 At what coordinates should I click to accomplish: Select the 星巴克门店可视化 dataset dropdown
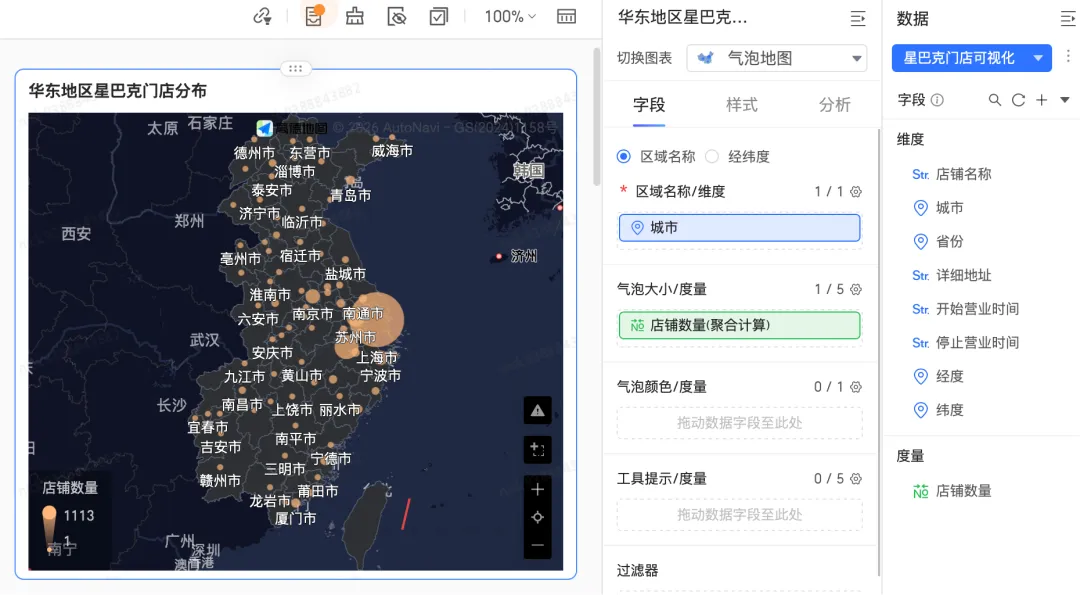coord(971,59)
